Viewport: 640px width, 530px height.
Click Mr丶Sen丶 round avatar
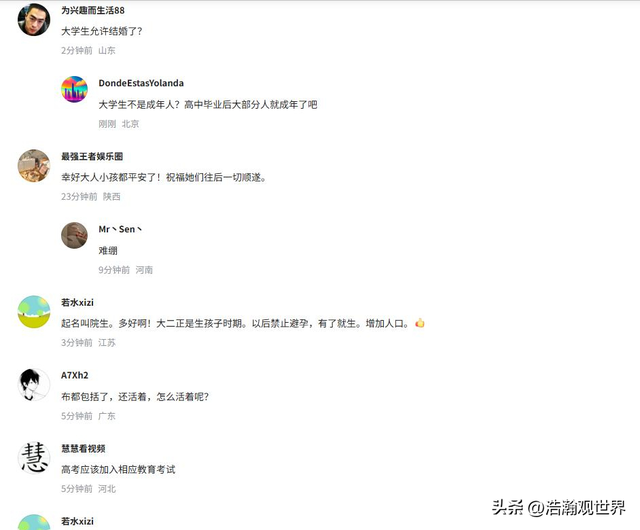(x=74, y=235)
